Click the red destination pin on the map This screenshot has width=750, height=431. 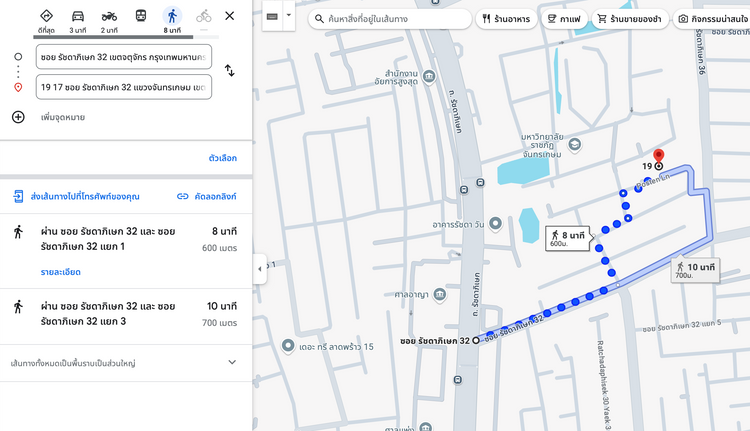[x=658, y=158]
